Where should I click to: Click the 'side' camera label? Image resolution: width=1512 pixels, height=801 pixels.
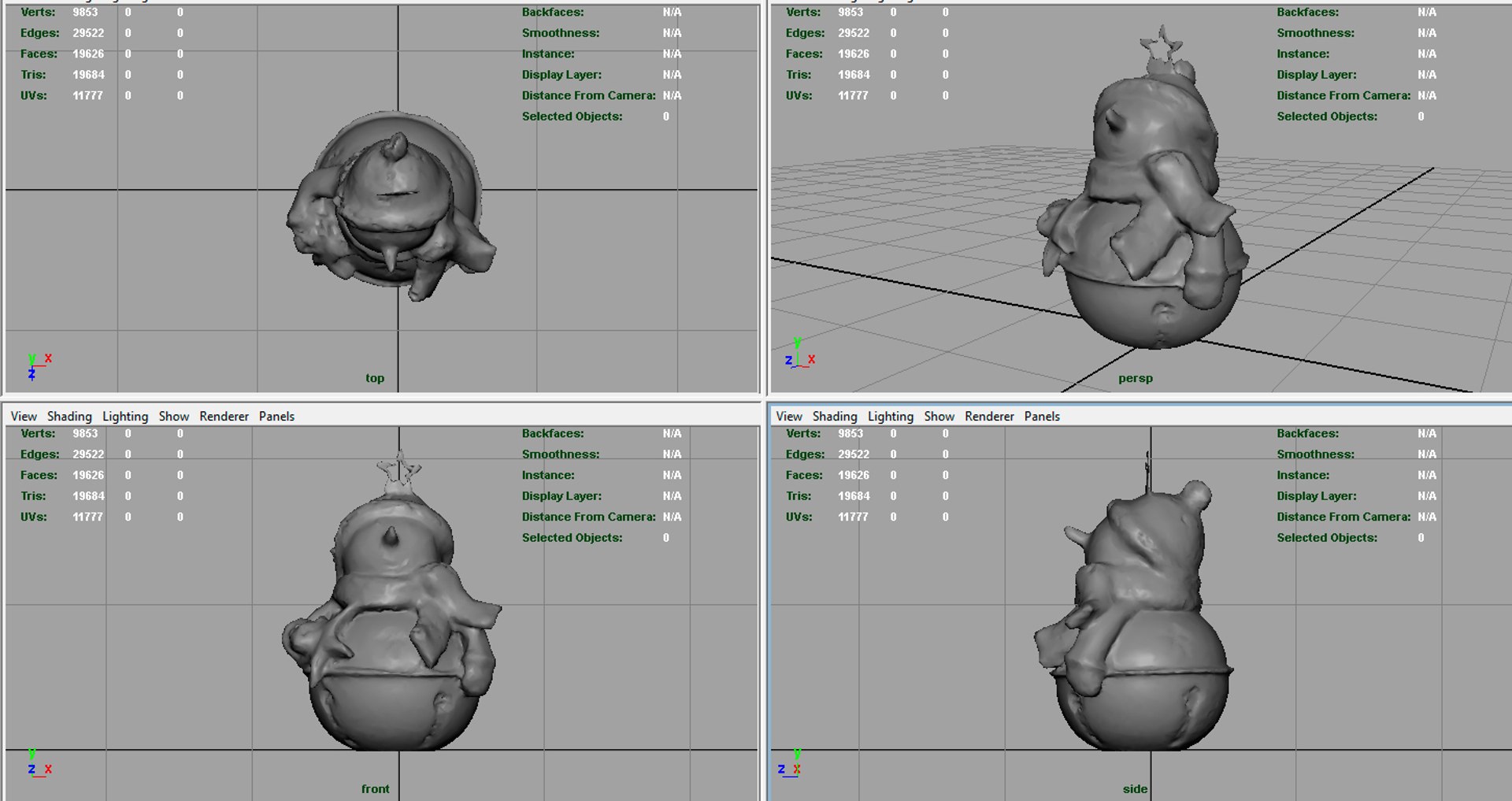(1135, 788)
